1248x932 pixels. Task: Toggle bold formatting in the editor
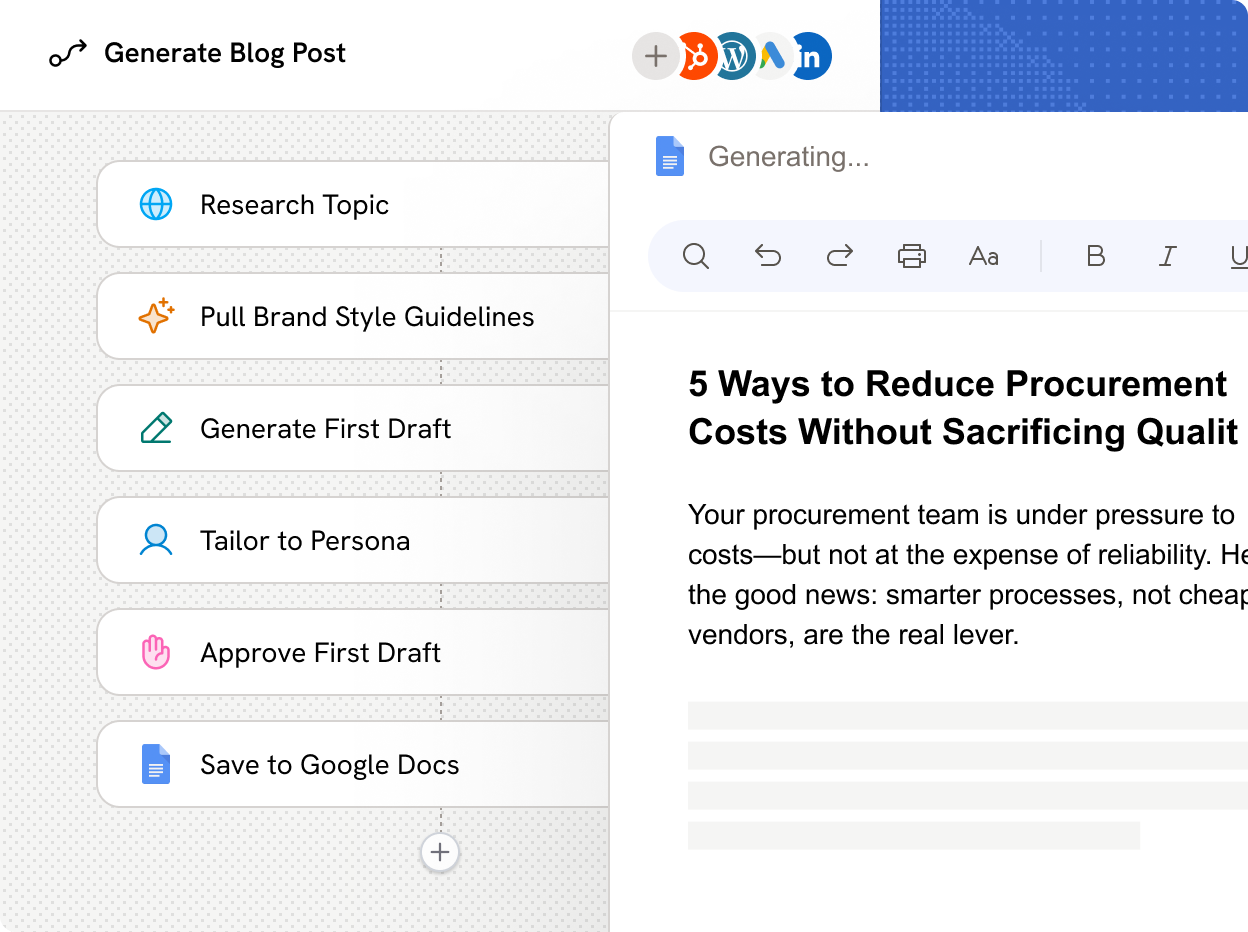tap(1095, 256)
